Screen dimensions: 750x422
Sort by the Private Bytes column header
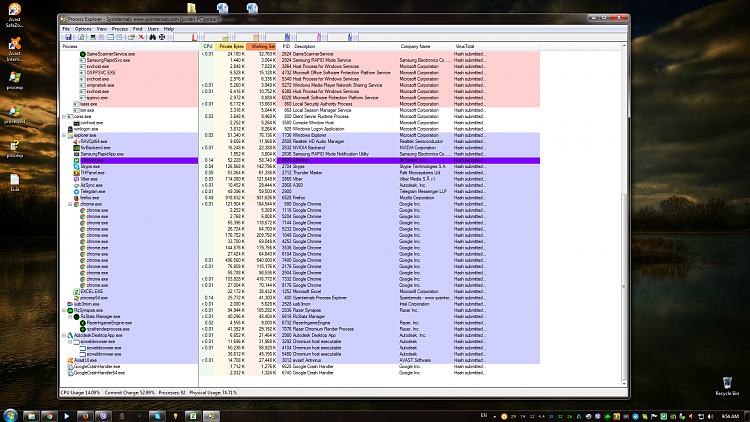pos(231,46)
